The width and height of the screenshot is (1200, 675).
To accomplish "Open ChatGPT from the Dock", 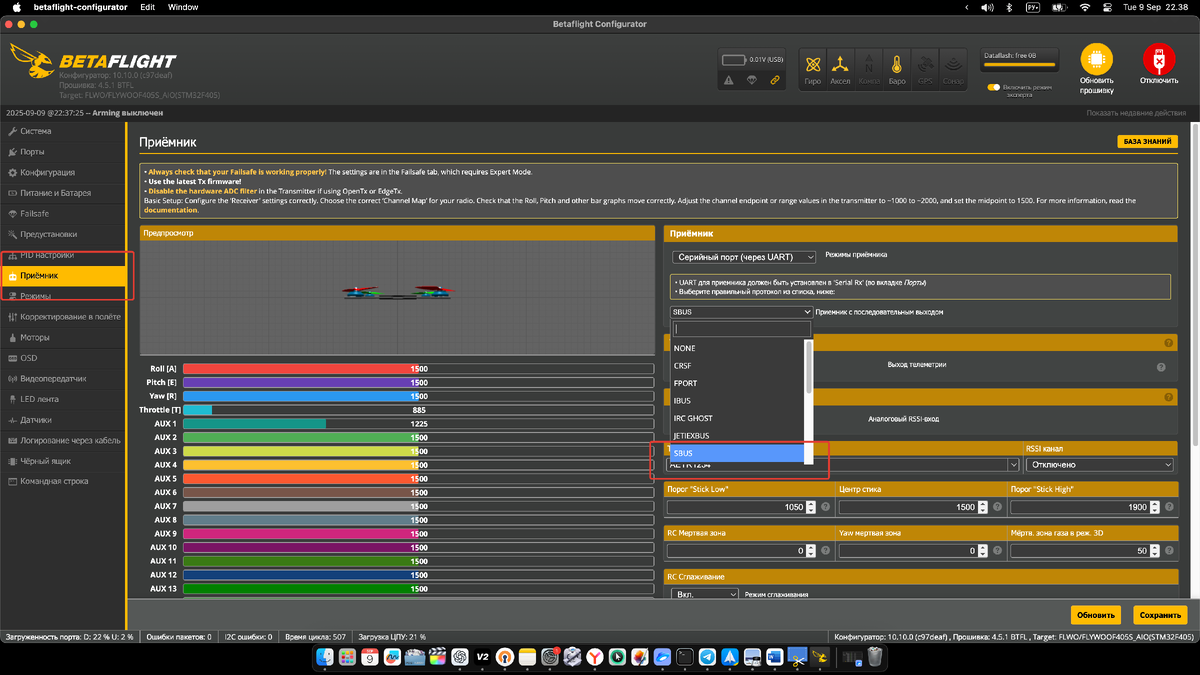I will tap(460, 657).
